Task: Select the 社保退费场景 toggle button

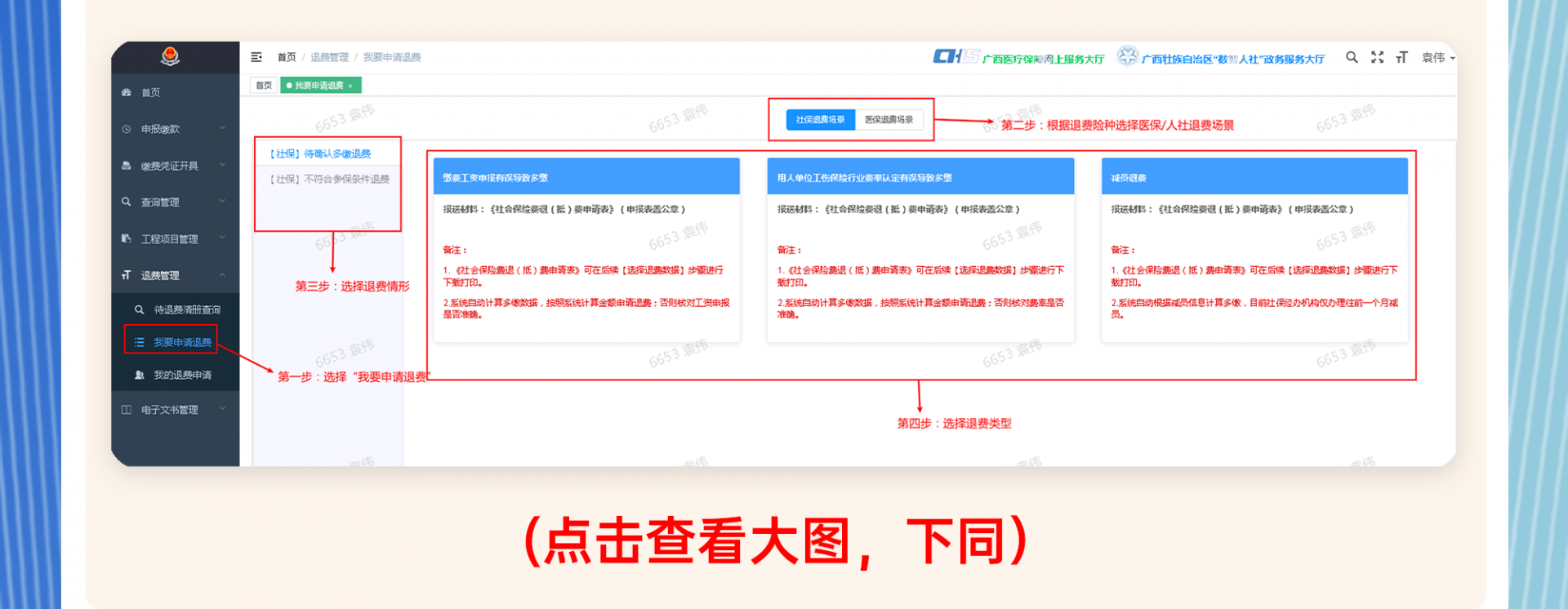Action: coord(821,120)
